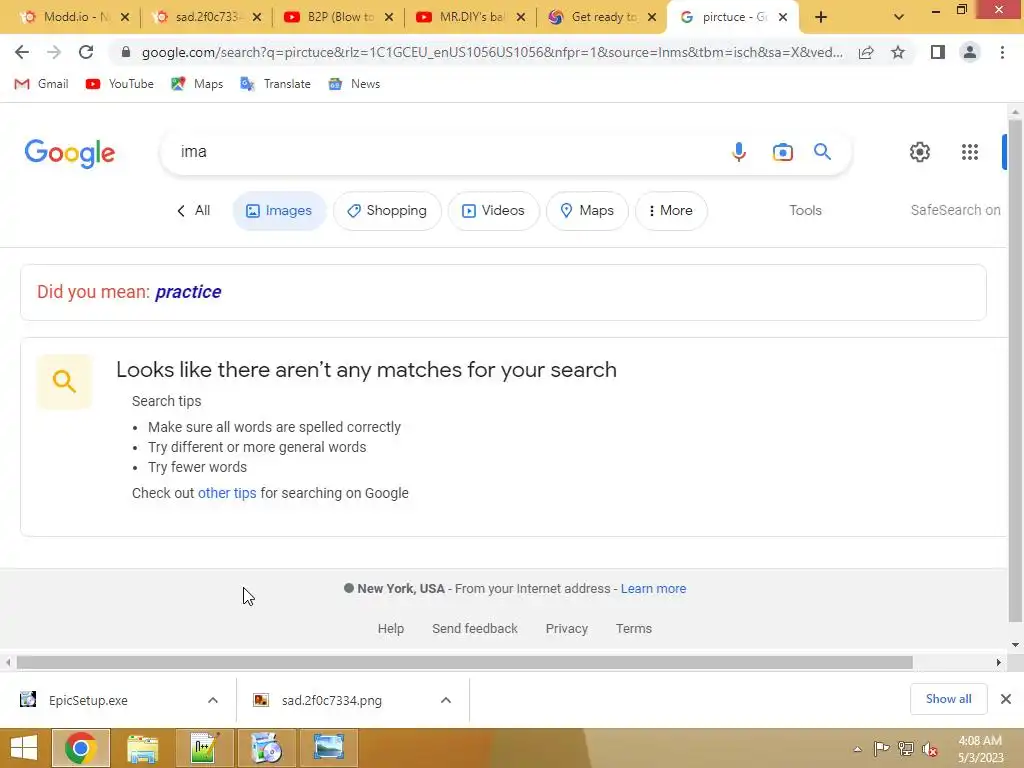
Task: Click the muted volume tray icon
Action: coord(930,749)
